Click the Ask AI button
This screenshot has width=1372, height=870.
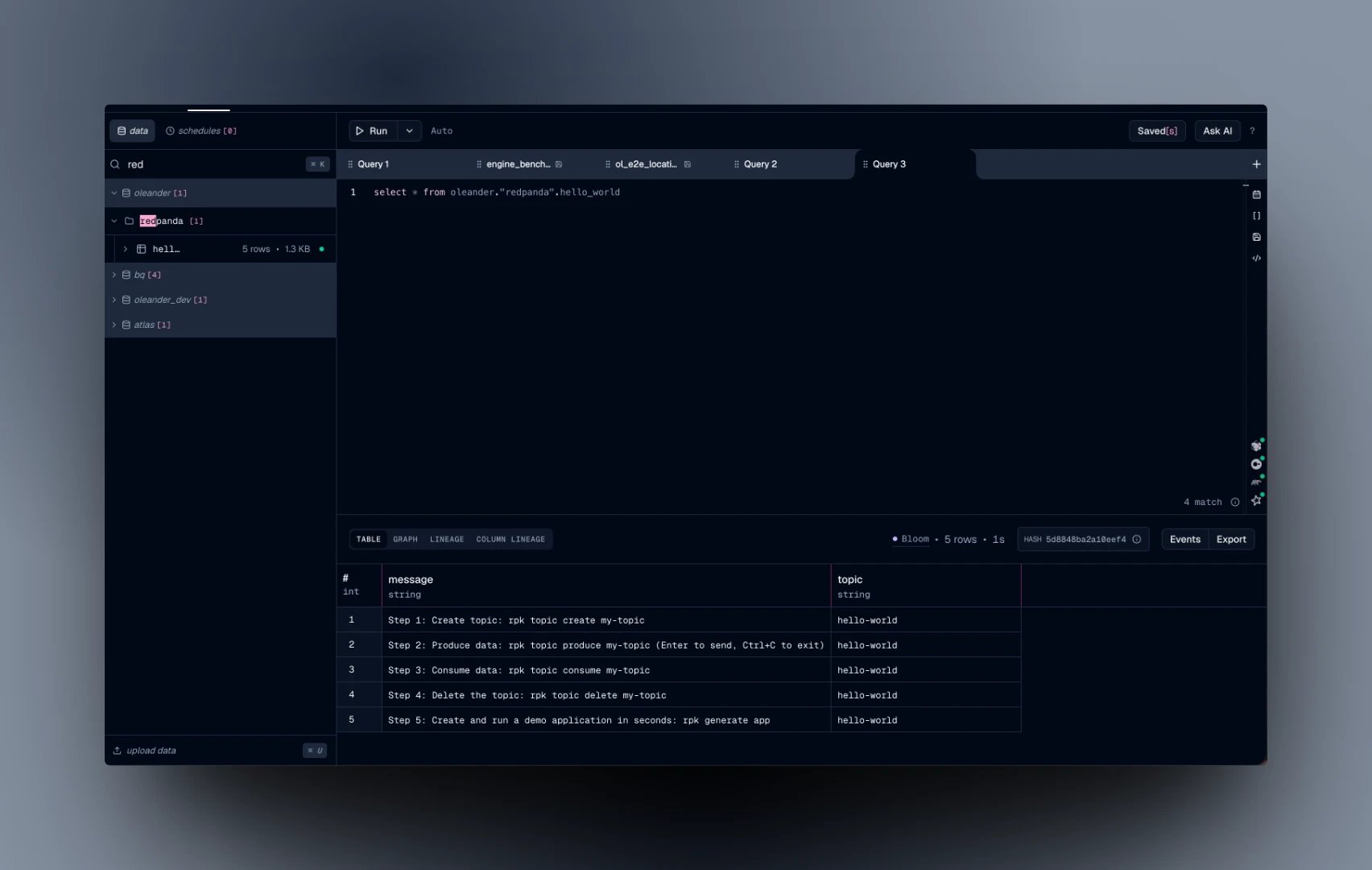click(1217, 130)
